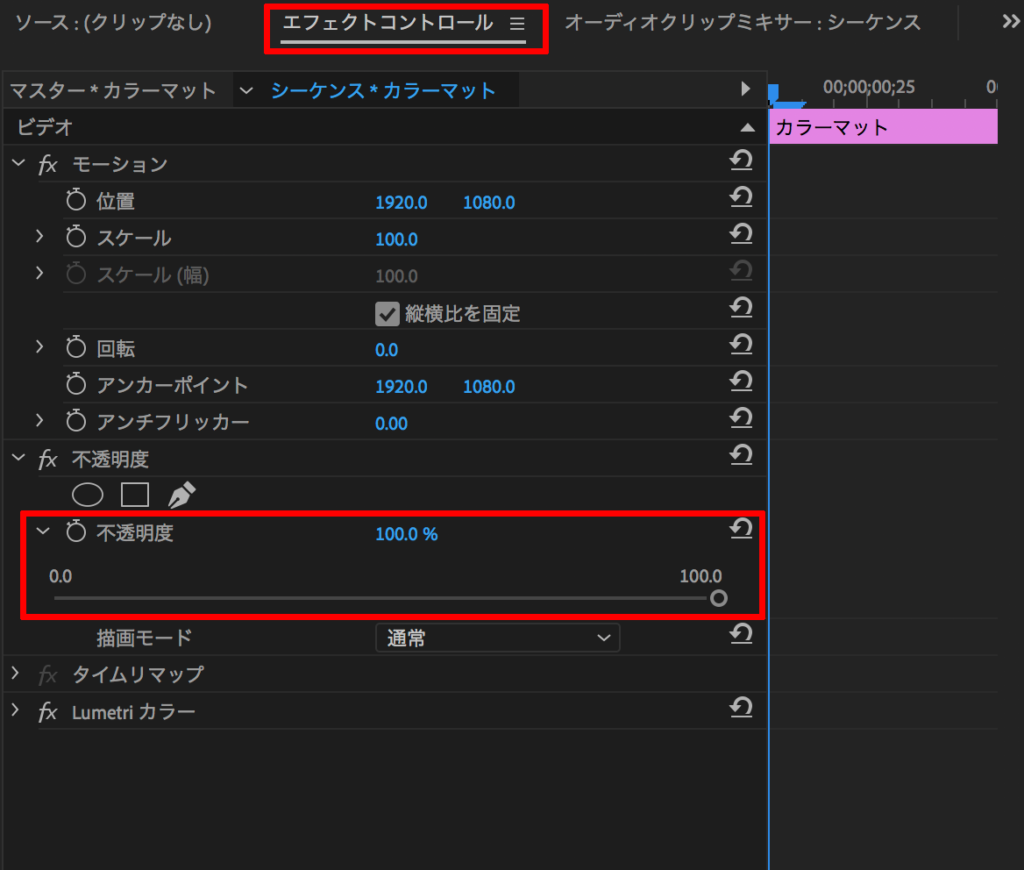Select the rectangle mask tool under 不透明度
Image resolution: width=1024 pixels, height=870 pixels.
[x=135, y=495]
